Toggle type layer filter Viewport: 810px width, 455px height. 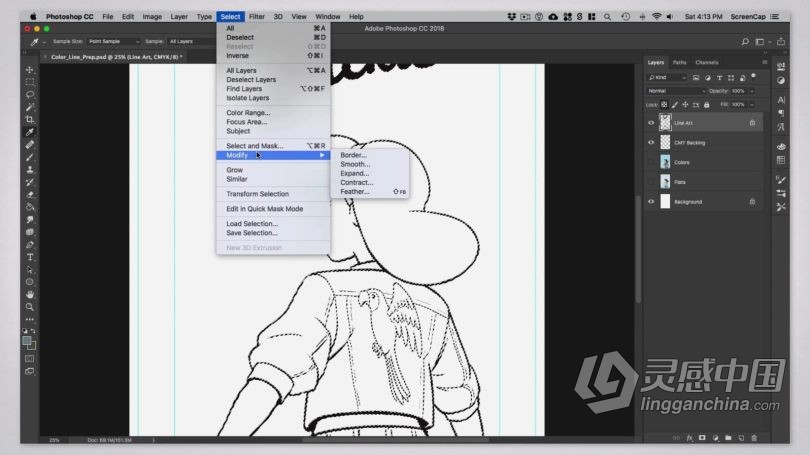coord(719,78)
